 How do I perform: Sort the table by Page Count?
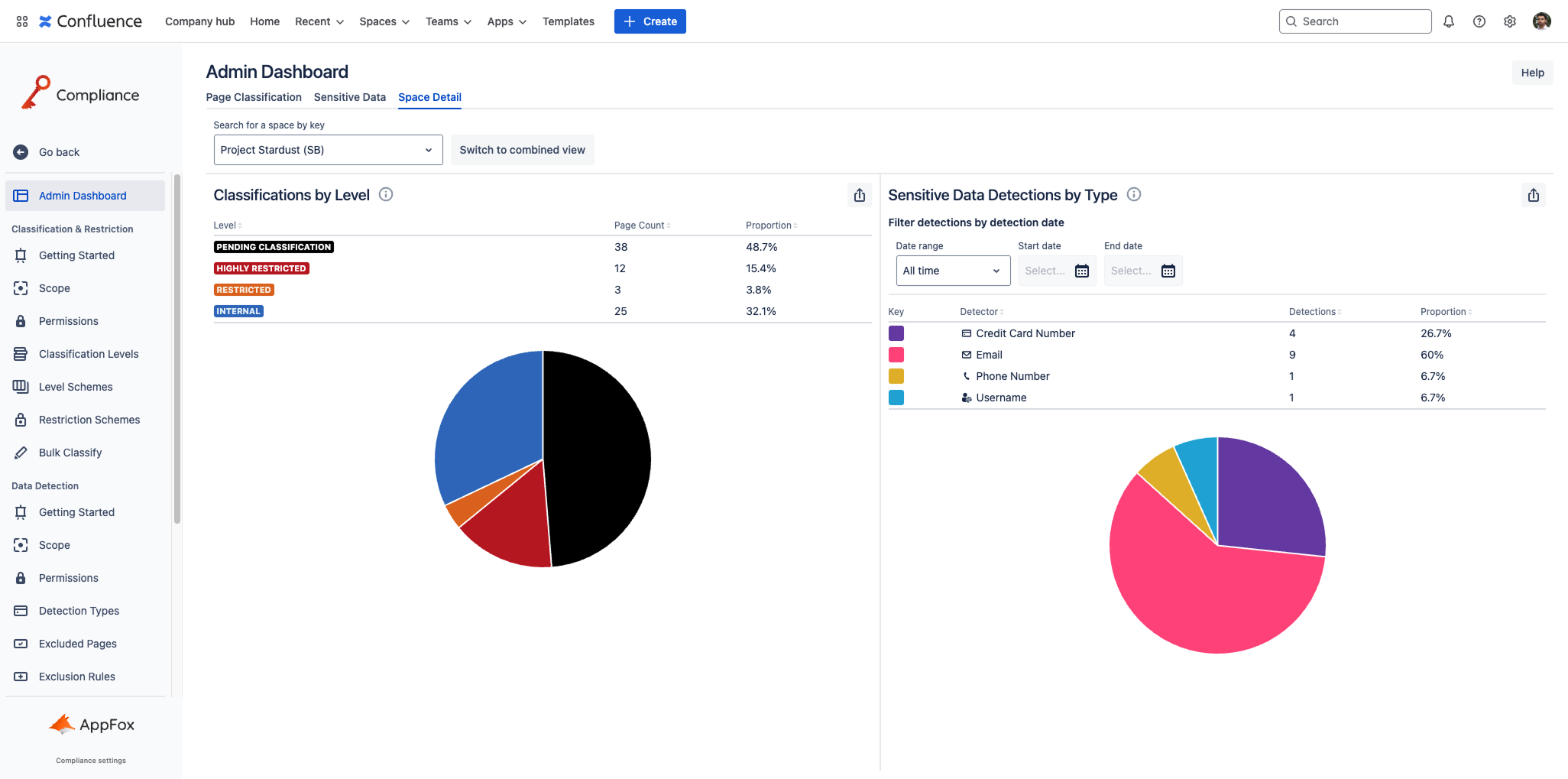point(642,226)
